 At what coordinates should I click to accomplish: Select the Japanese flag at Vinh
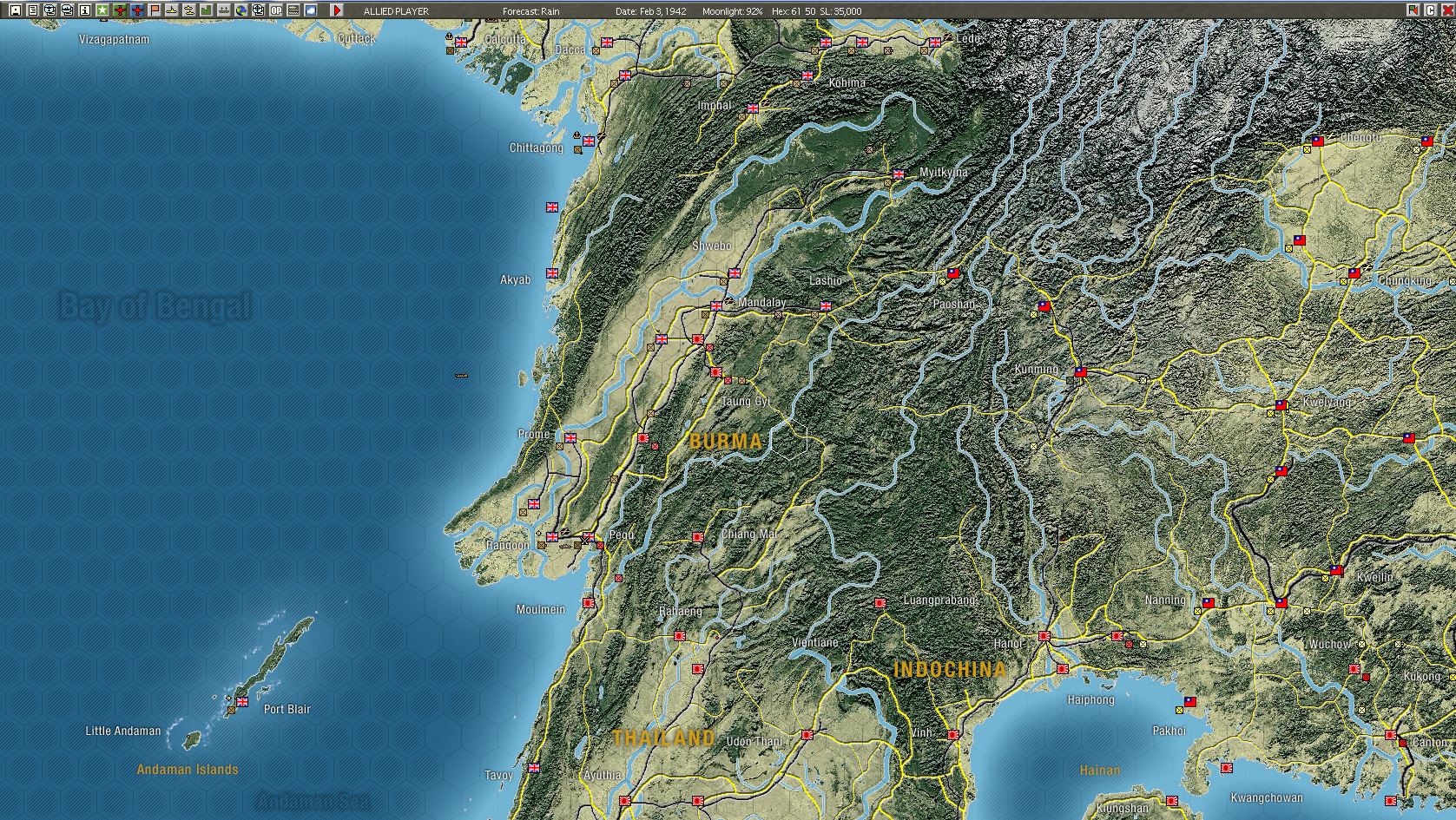pyautogui.click(x=953, y=735)
